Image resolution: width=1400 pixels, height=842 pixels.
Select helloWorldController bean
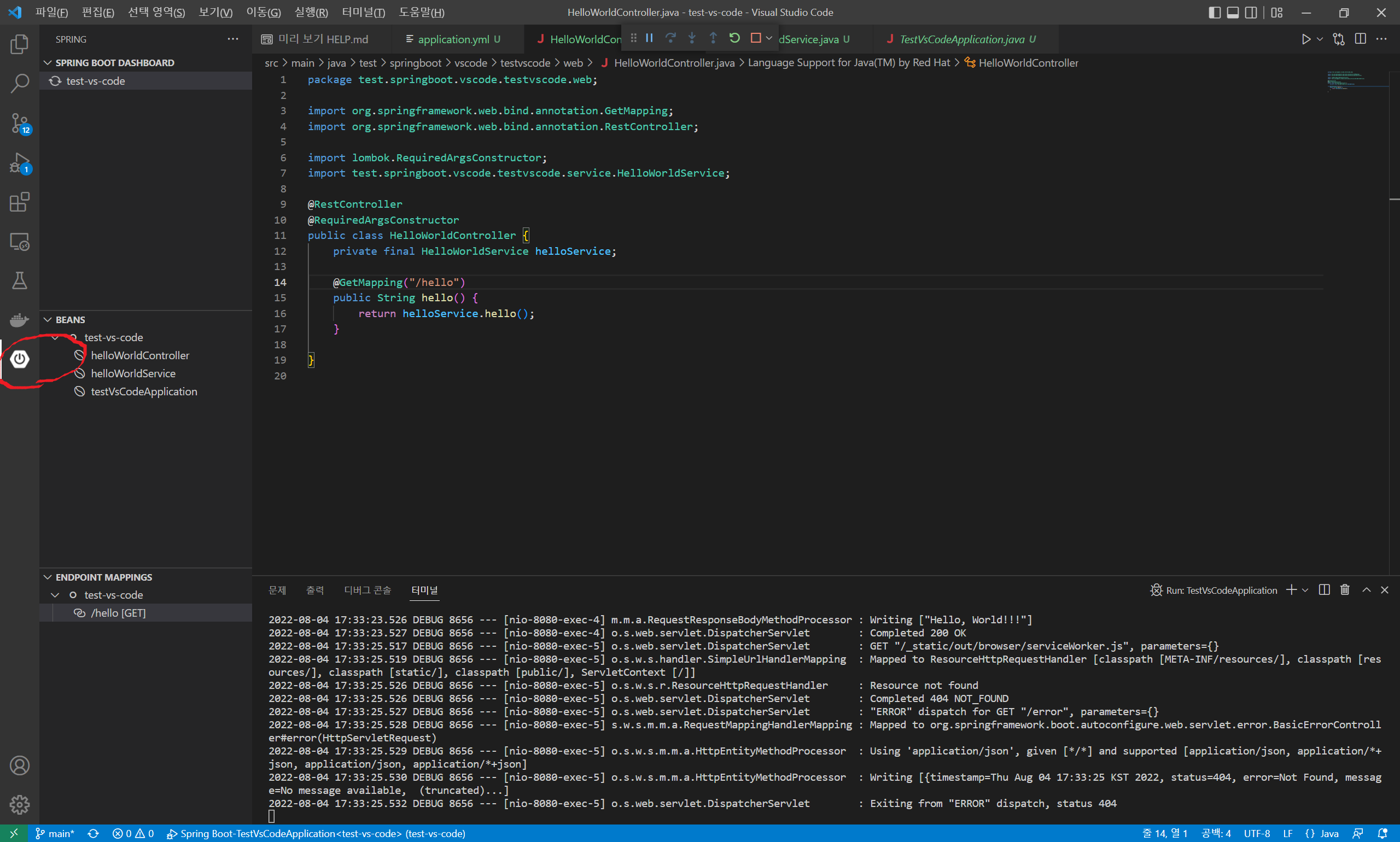click(139, 355)
